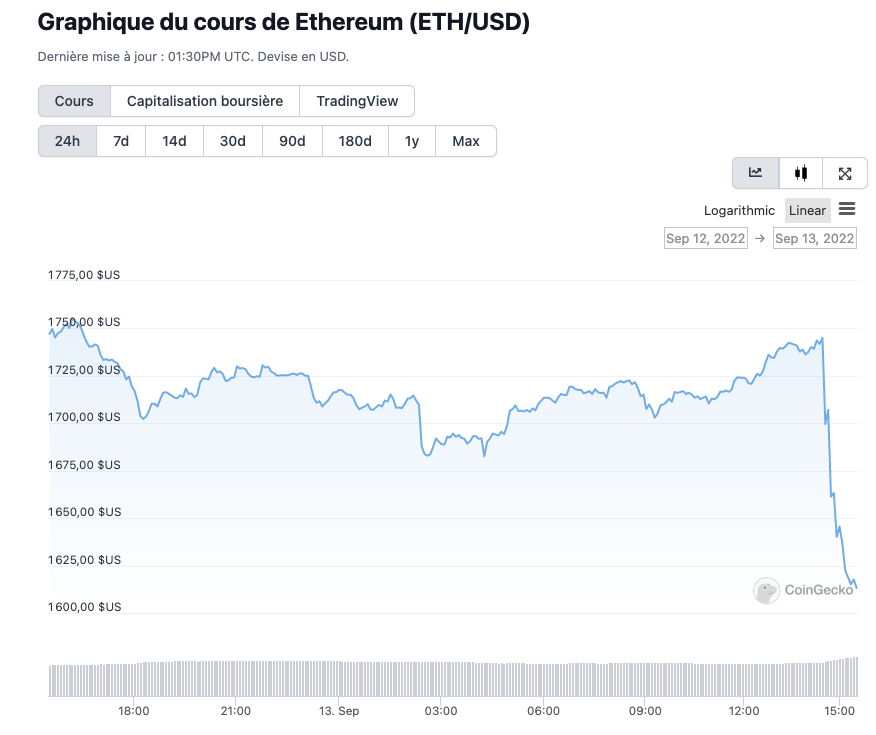876x735 pixels.
Task: Show 7d price range
Action: point(121,141)
